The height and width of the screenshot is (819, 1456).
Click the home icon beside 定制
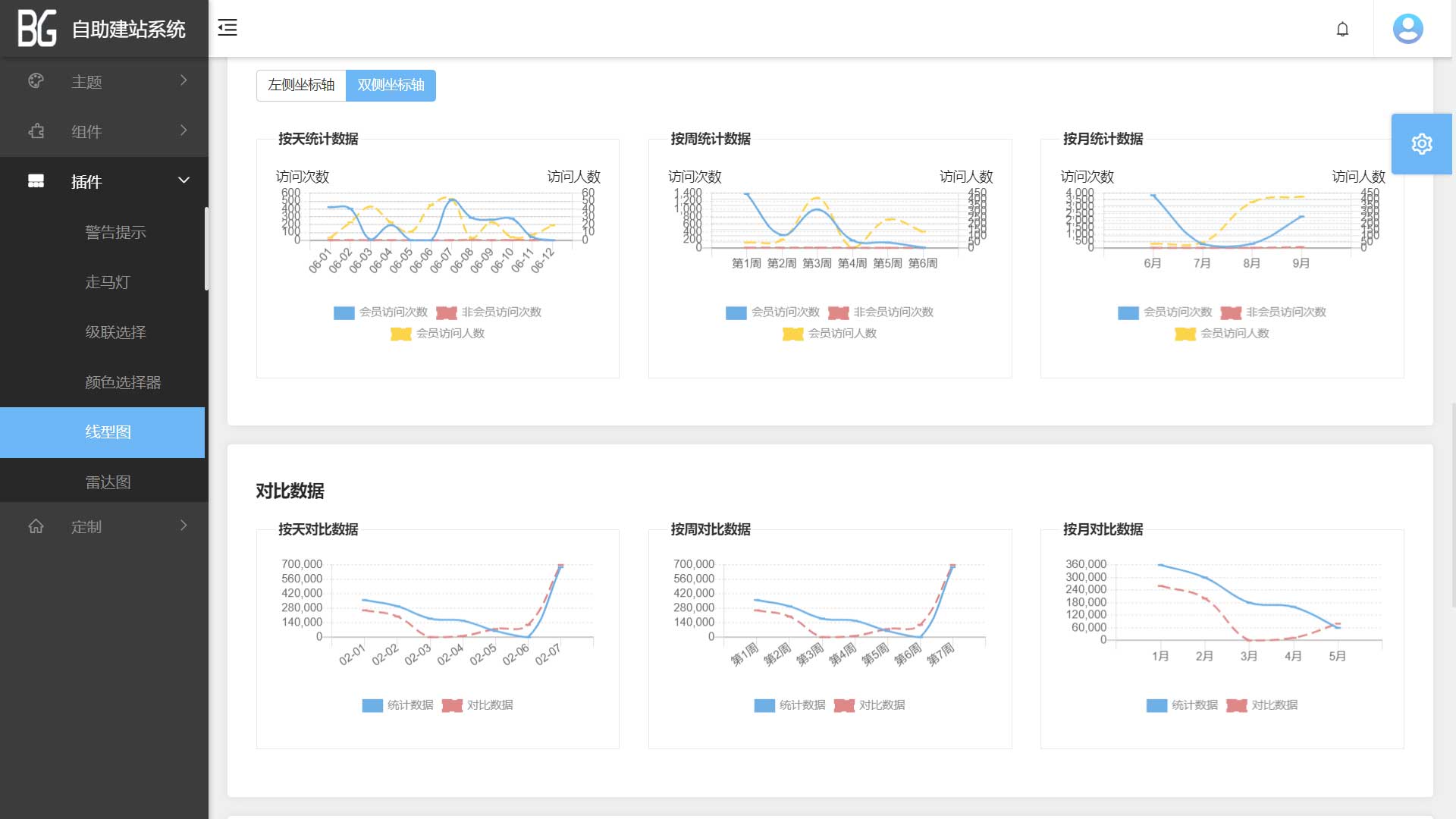[36, 526]
